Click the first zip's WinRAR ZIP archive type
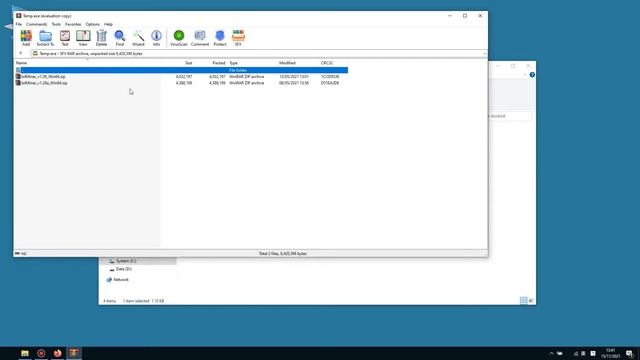The height and width of the screenshot is (360, 640). pyautogui.click(x=247, y=76)
